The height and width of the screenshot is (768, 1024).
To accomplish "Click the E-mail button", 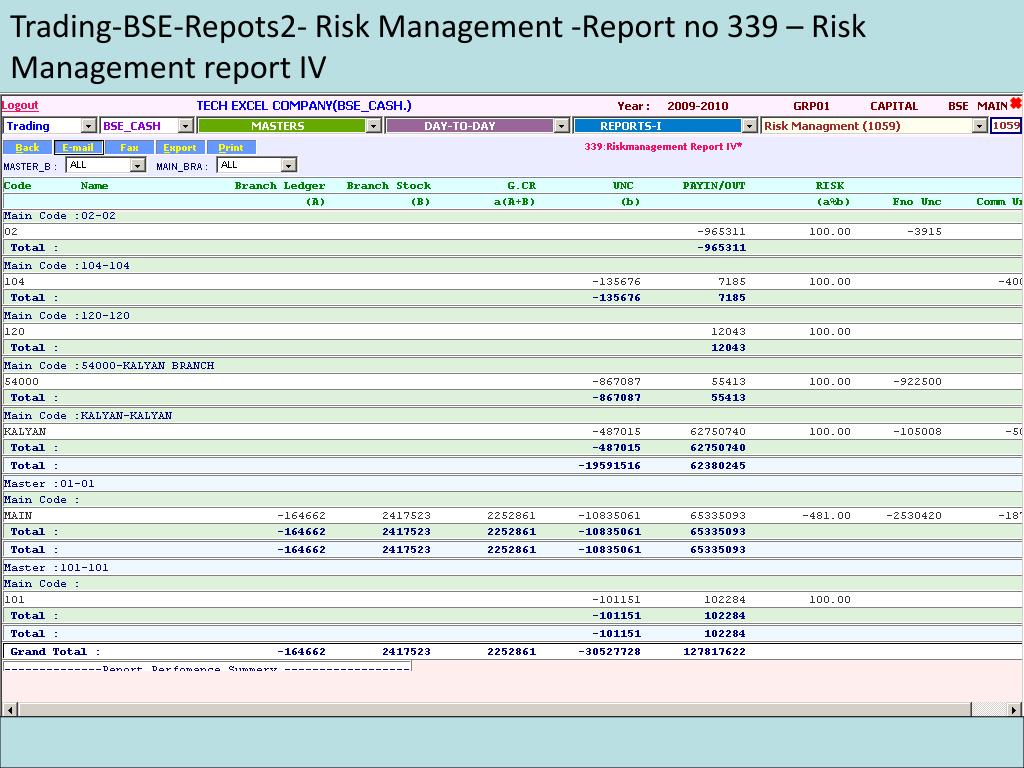I will click(78, 148).
